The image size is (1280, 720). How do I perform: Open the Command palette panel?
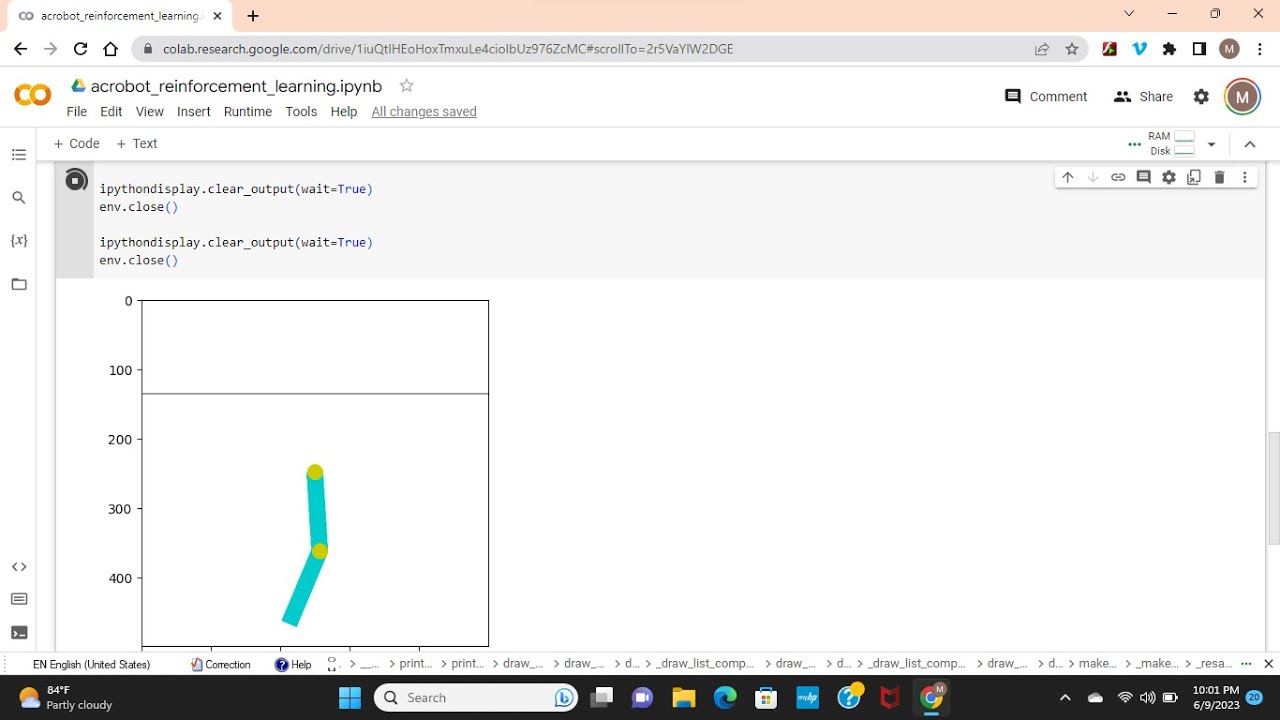click(x=19, y=599)
